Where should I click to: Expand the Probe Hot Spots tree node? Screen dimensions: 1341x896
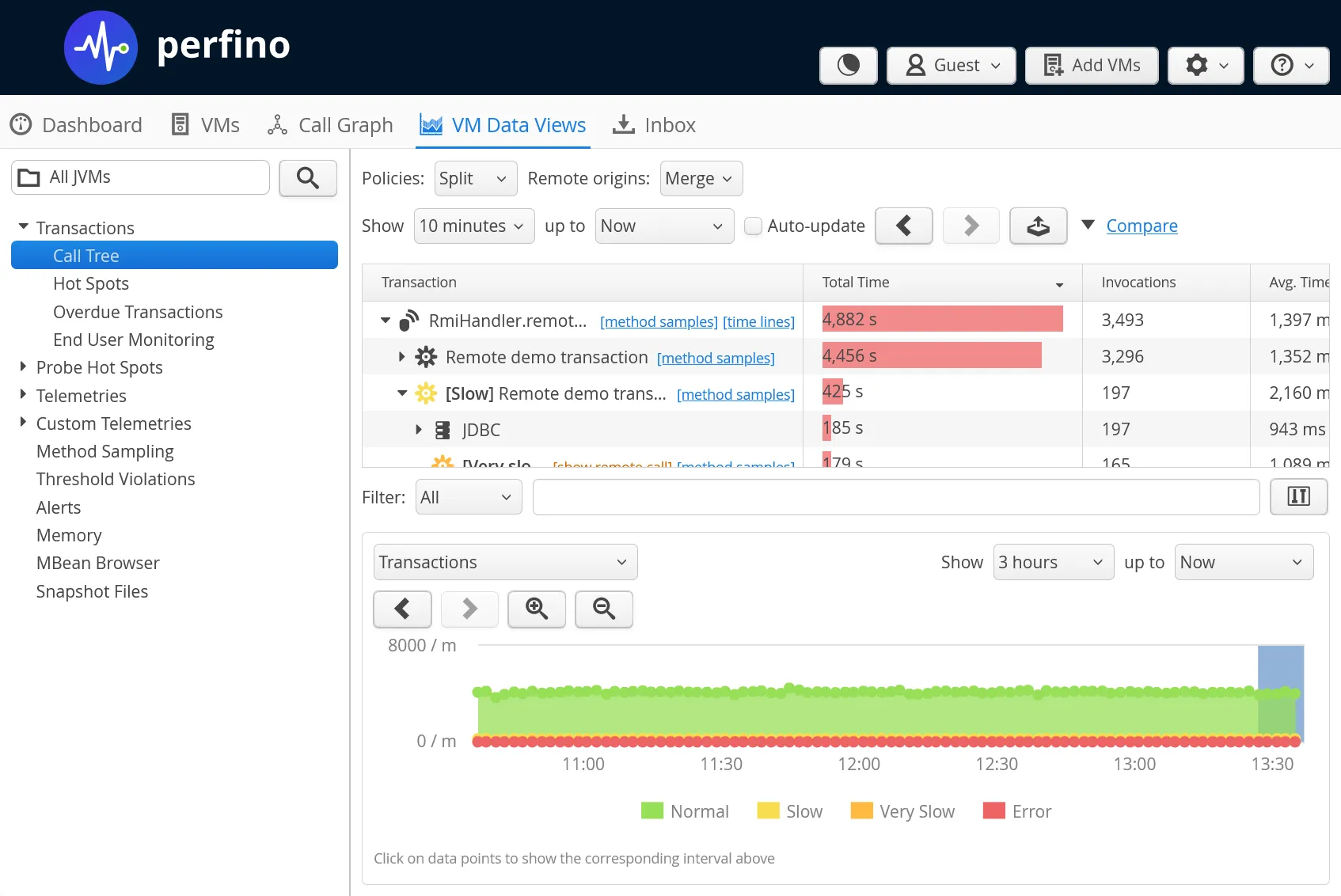[23, 366]
